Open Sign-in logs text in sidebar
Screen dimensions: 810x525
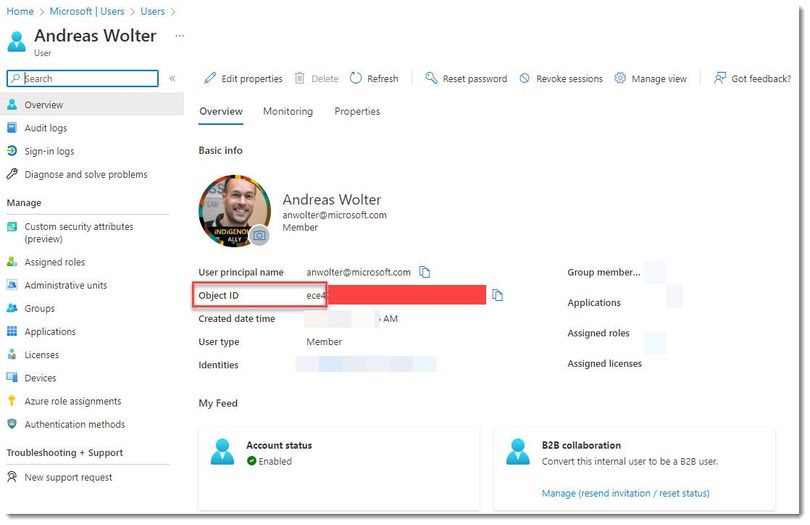pyautogui.click(x=49, y=151)
